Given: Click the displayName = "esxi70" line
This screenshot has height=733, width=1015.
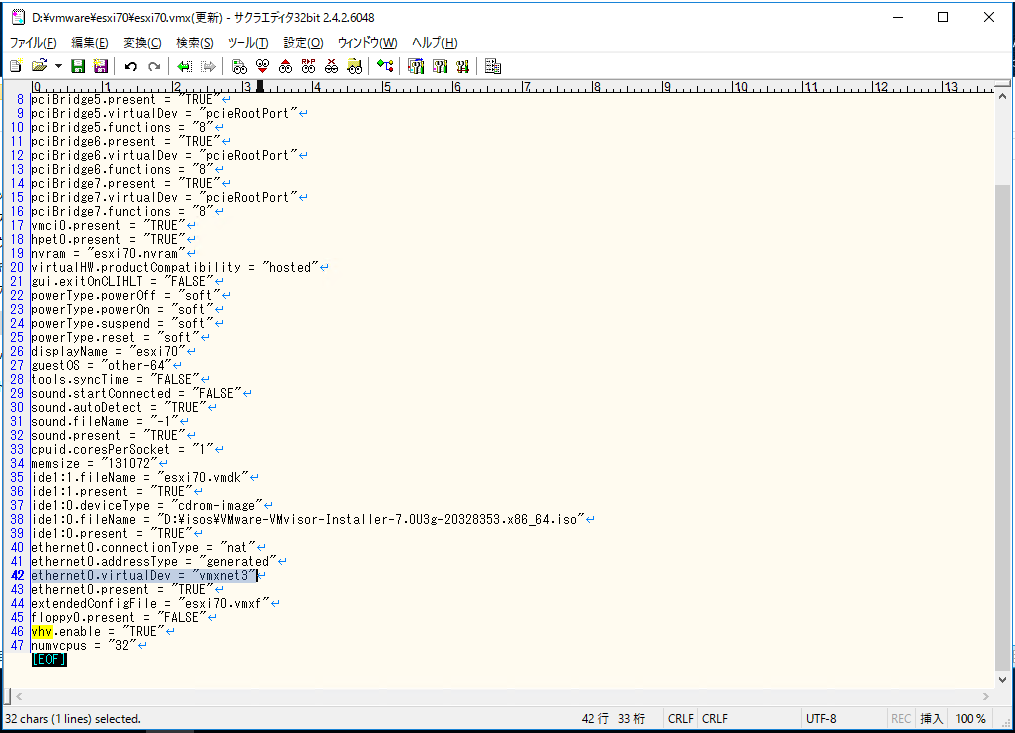Looking at the screenshot, I should 108,352.
